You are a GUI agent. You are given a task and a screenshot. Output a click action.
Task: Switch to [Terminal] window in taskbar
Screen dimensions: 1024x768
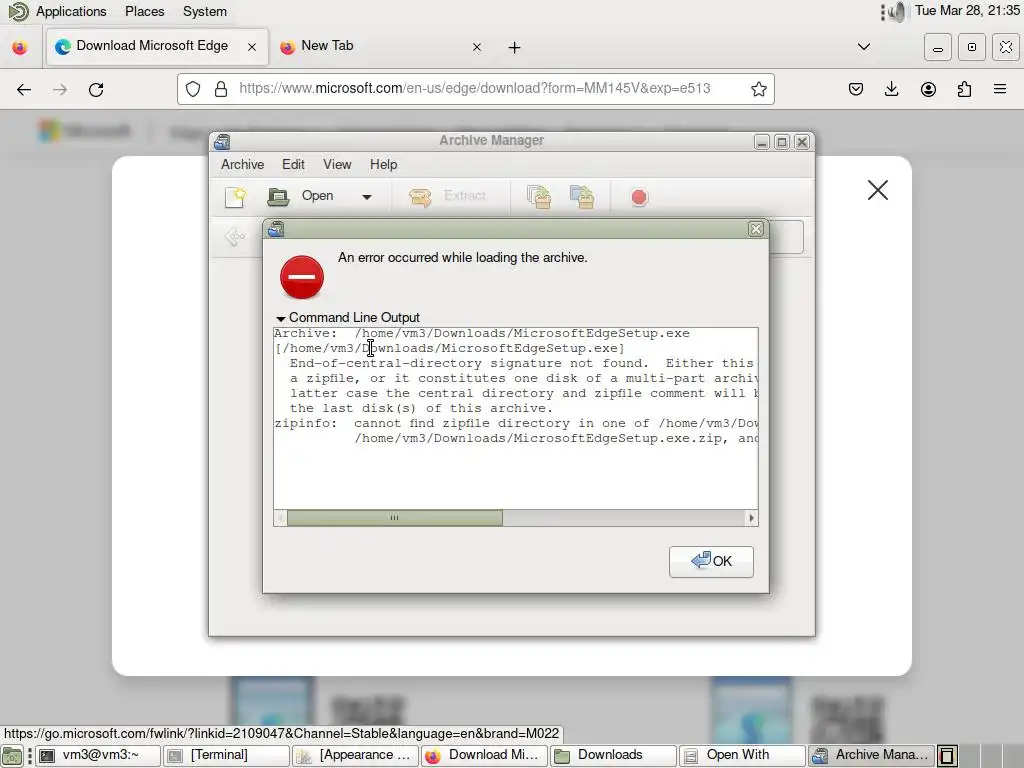226,756
